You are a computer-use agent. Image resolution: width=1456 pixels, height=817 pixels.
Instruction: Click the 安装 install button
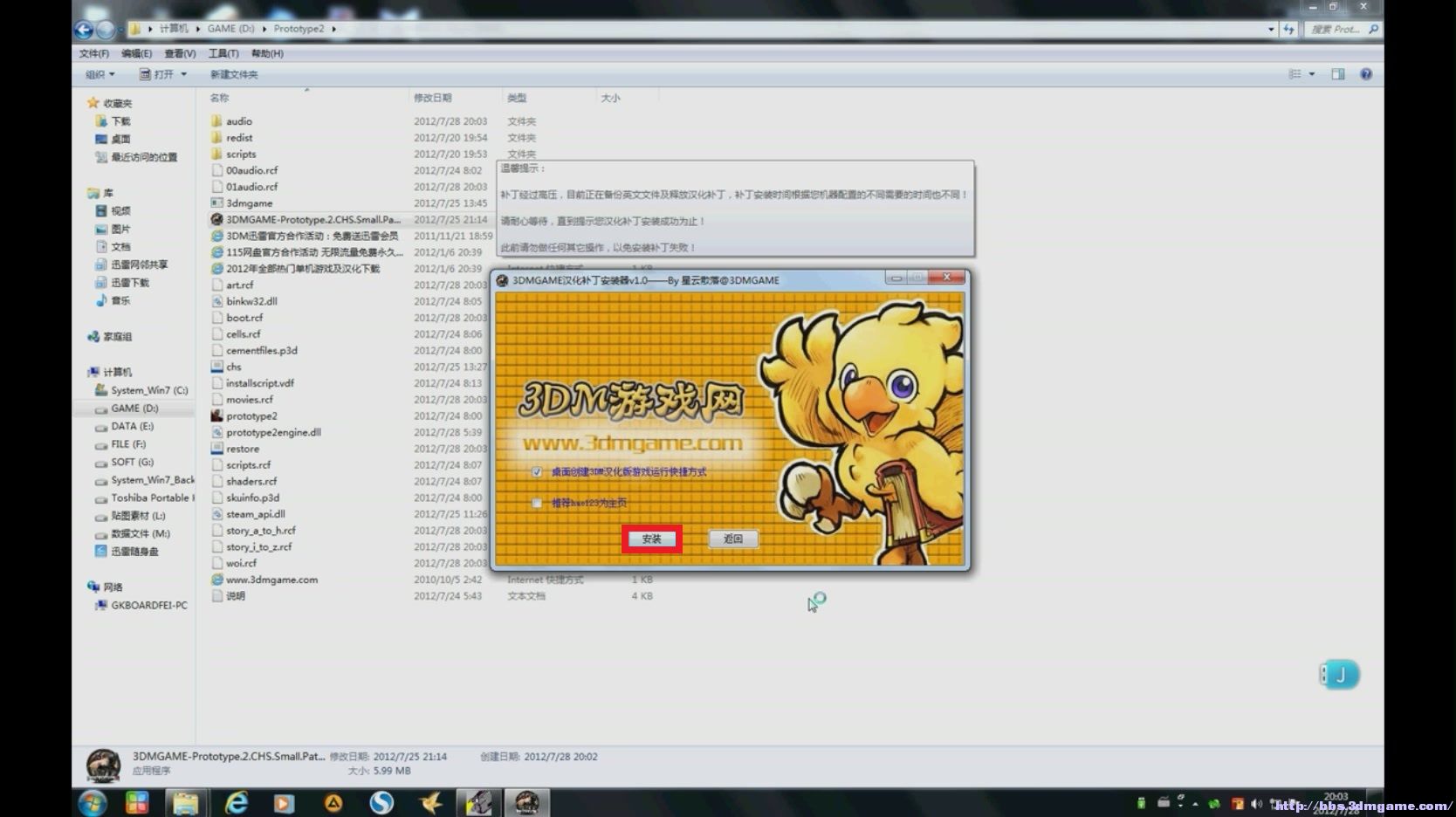(651, 539)
